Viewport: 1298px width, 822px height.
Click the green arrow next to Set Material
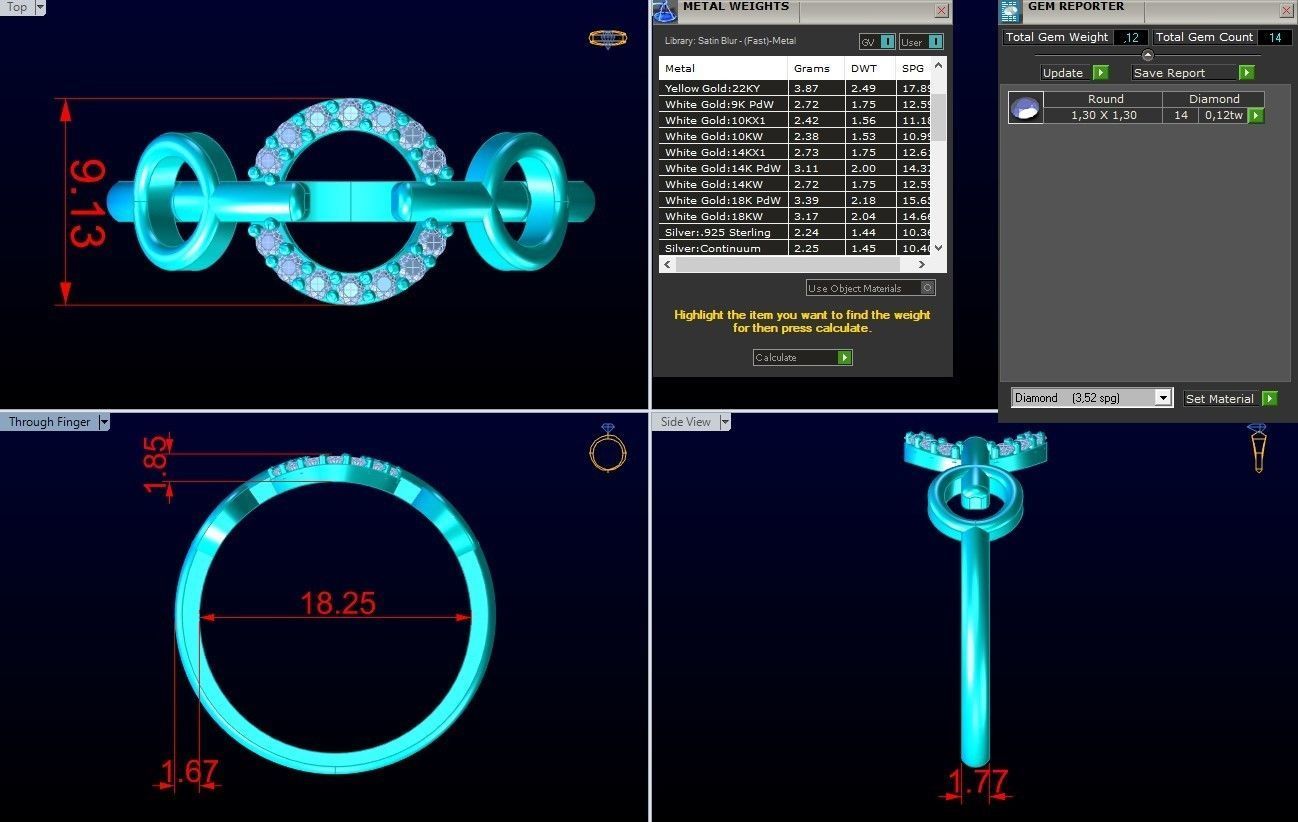1270,398
